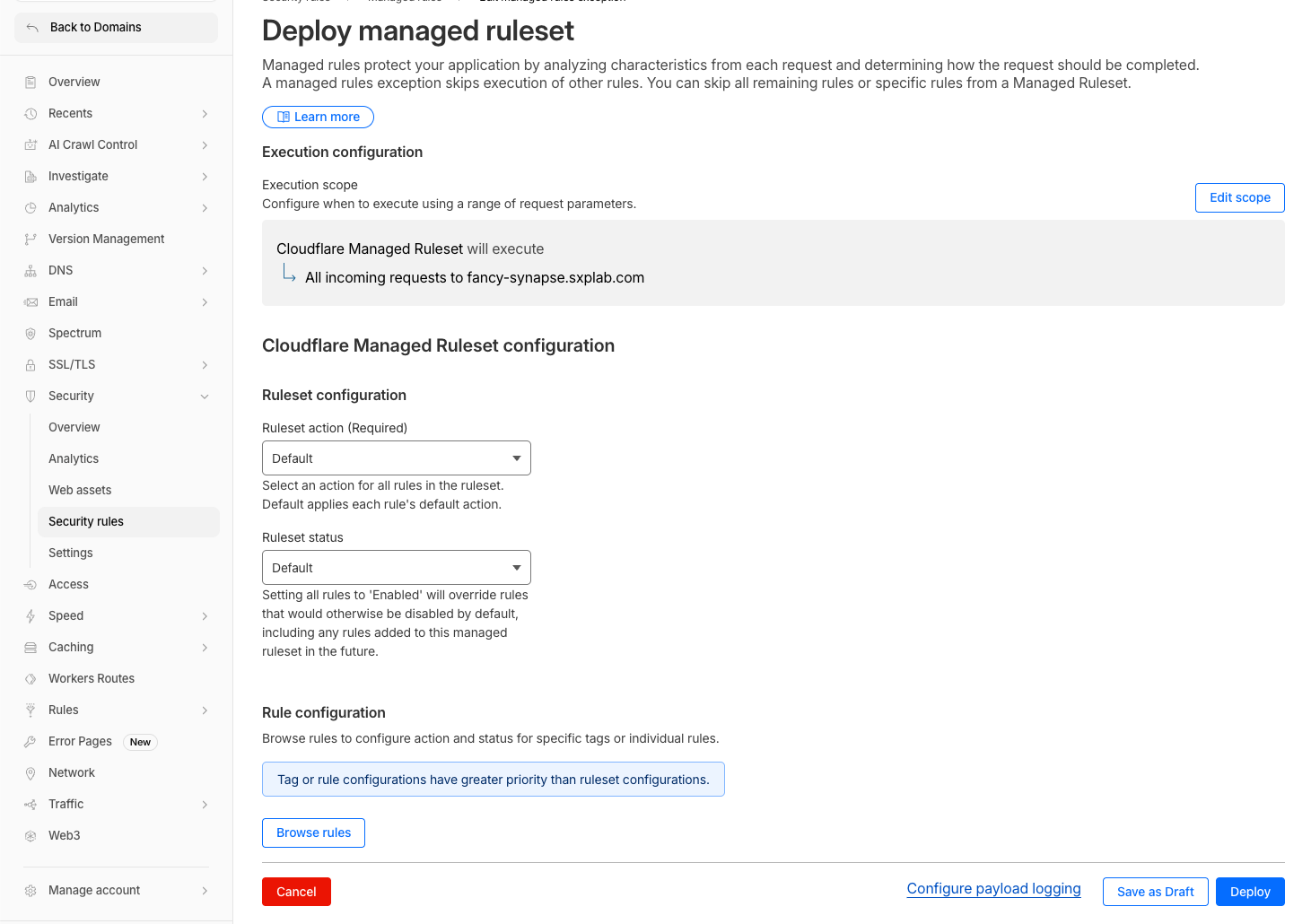
Task: Click the Browse rules button
Action: click(x=313, y=832)
